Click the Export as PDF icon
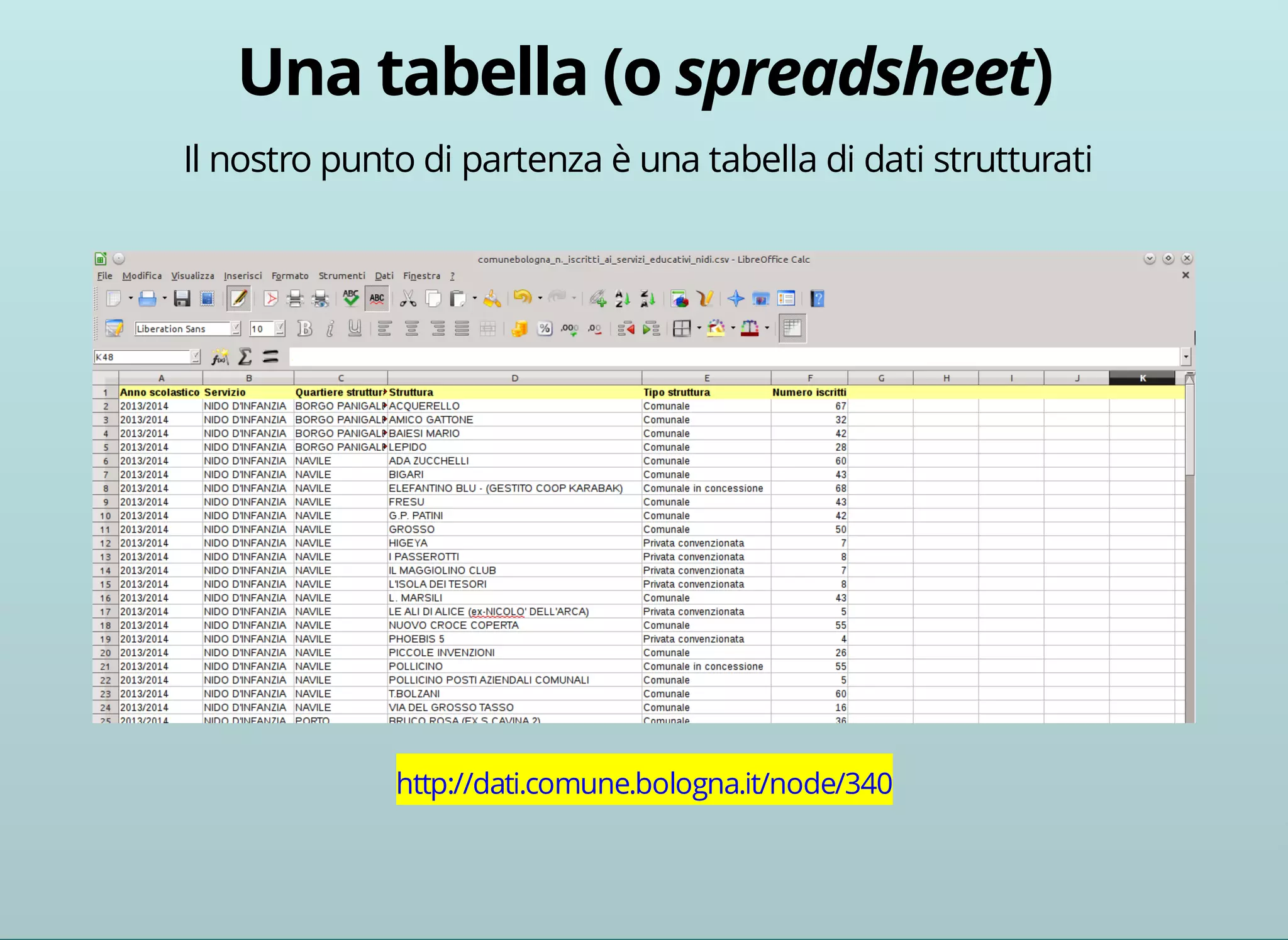 [270, 299]
